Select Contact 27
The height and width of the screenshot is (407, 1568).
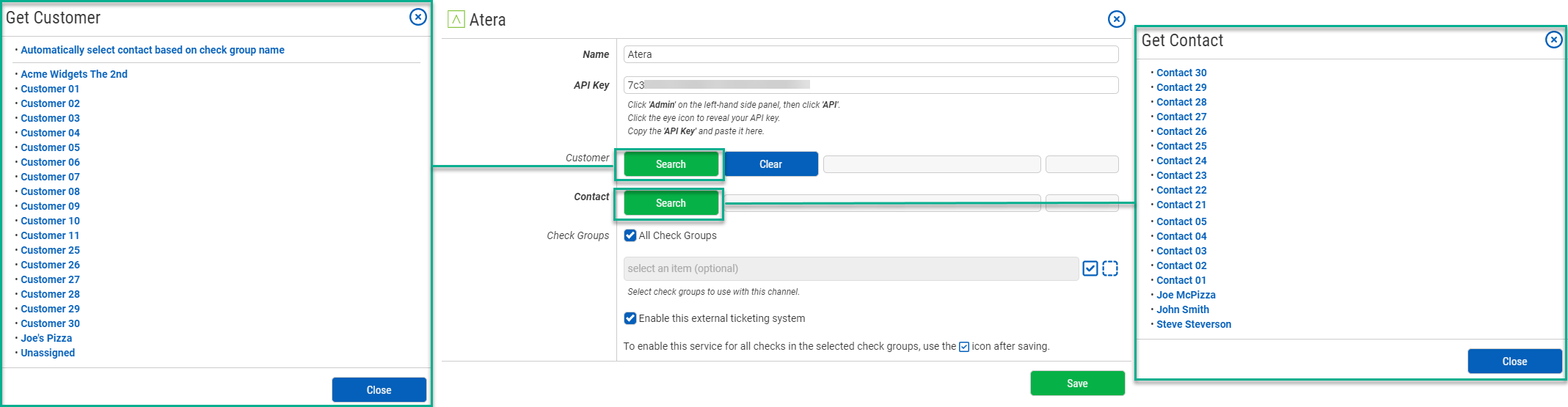(x=1181, y=117)
